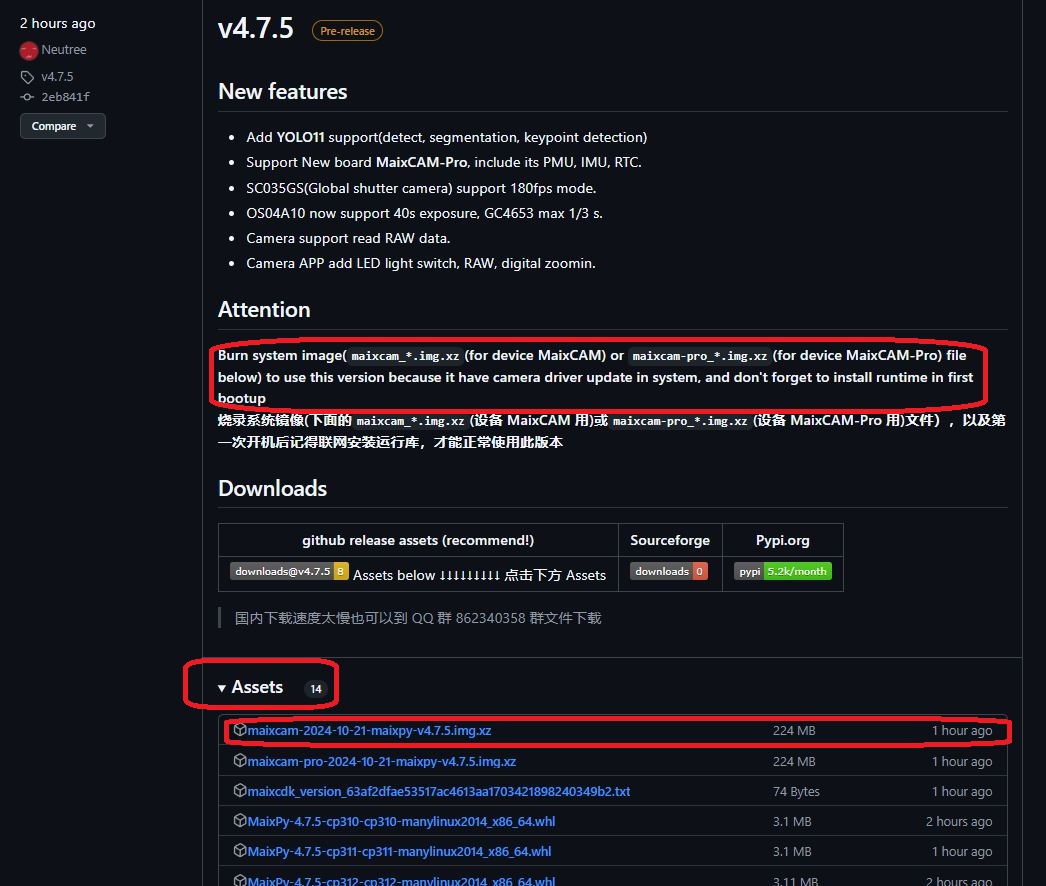
Task: Click package icon for maixcam-pro image
Action: click(x=240, y=761)
